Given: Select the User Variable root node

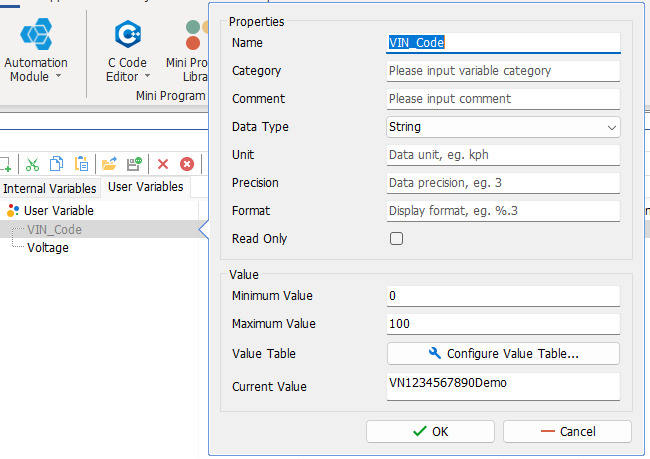Looking at the screenshot, I should click(x=58, y=210).
